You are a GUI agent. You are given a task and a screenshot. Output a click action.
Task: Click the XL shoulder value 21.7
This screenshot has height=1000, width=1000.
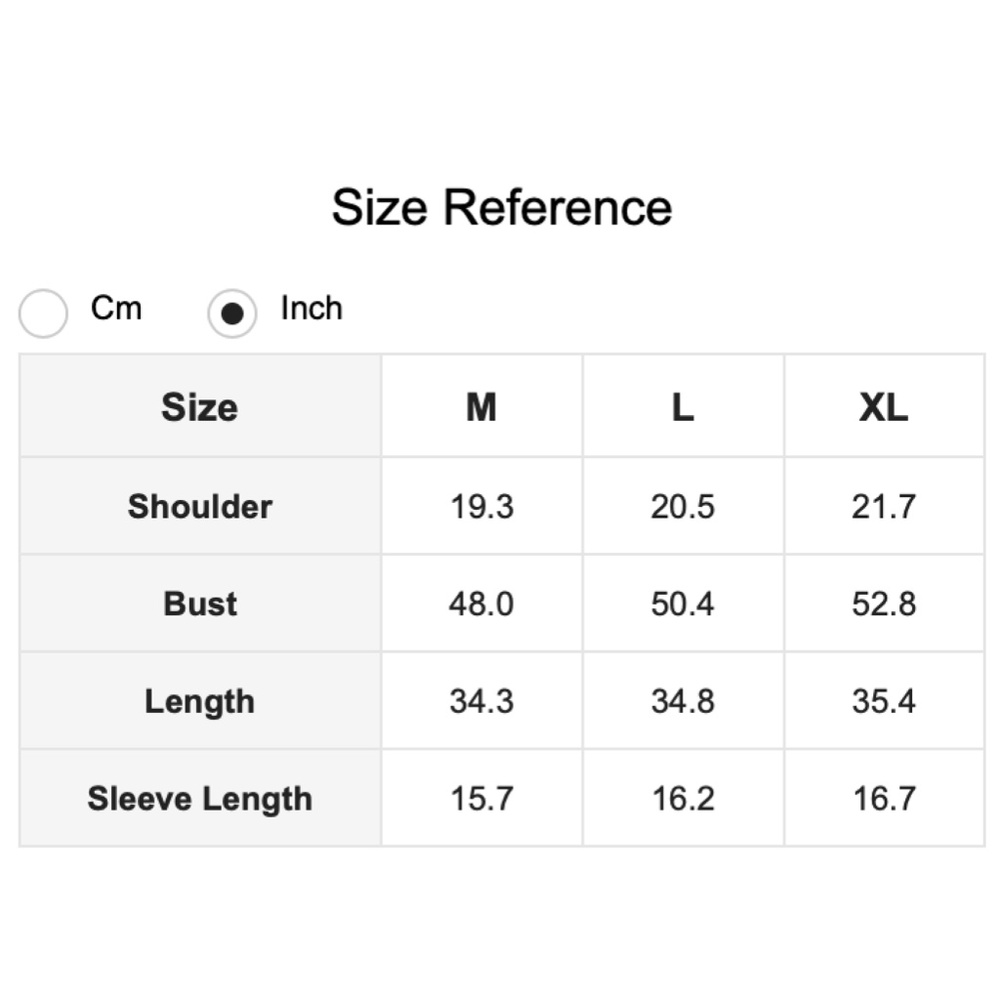pos(884,506)
